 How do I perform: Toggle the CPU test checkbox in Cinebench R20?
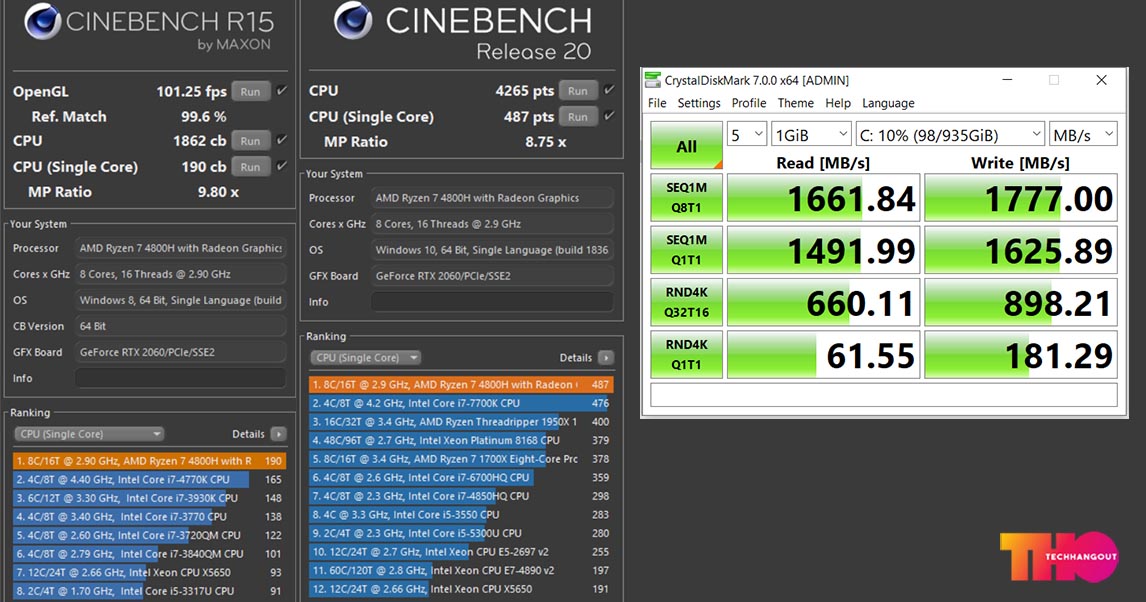tap(609, 91)
